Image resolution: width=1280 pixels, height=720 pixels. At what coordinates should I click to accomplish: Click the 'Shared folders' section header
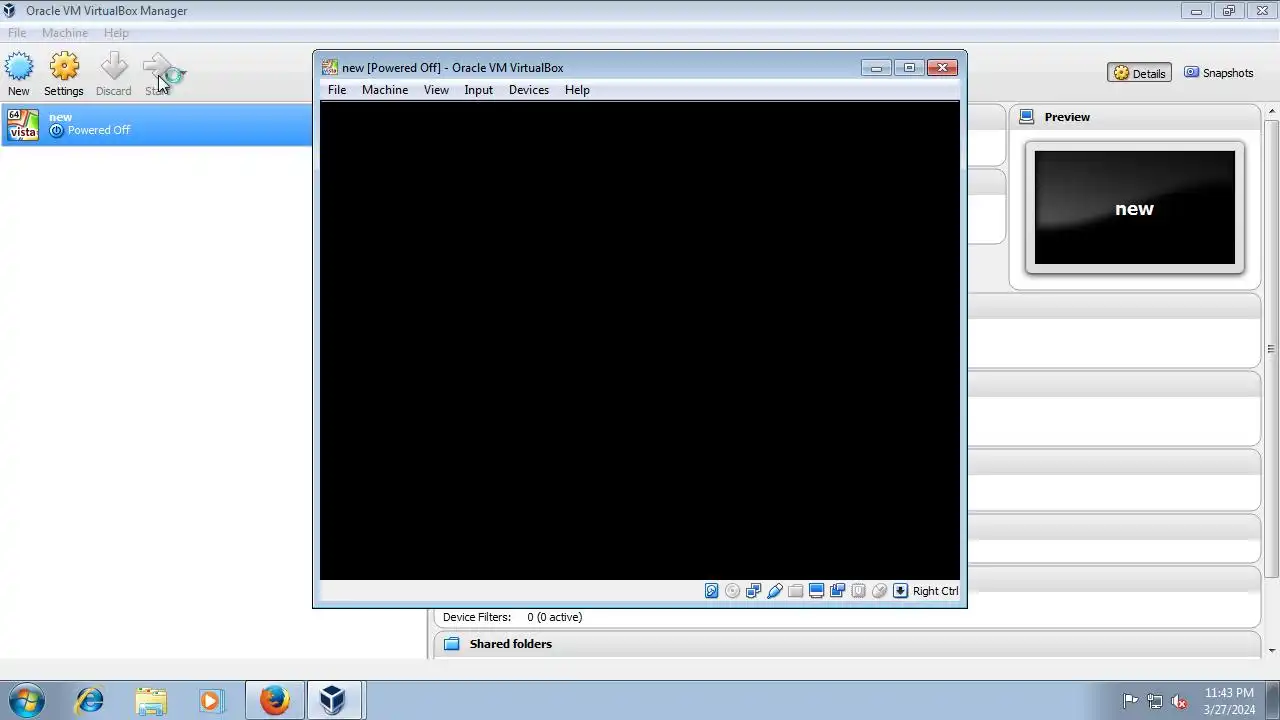tap(511, 644)
